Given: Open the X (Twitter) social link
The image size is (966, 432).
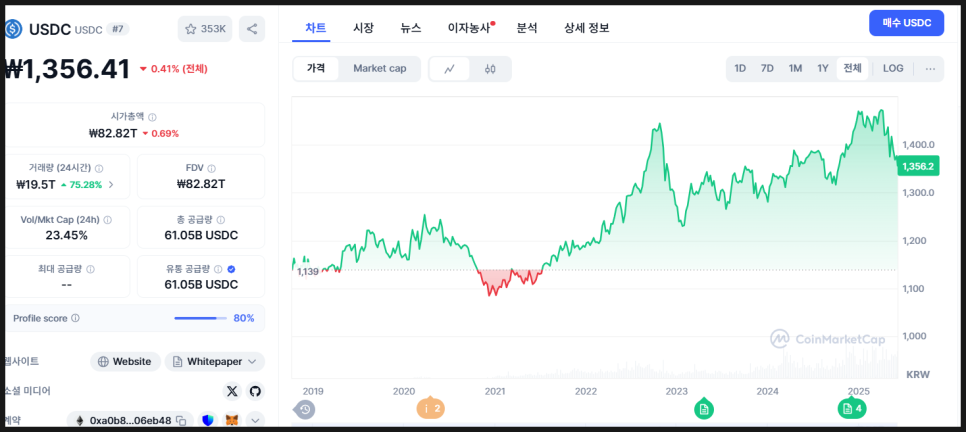Looking at the screenshot, I should (x=232, y=391).
